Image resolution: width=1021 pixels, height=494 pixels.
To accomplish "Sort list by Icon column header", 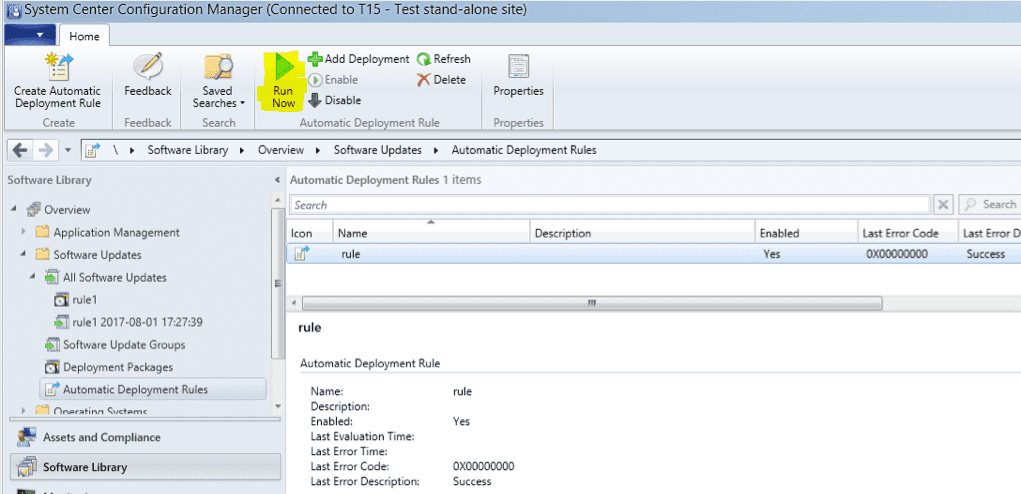I will (310, 233).
